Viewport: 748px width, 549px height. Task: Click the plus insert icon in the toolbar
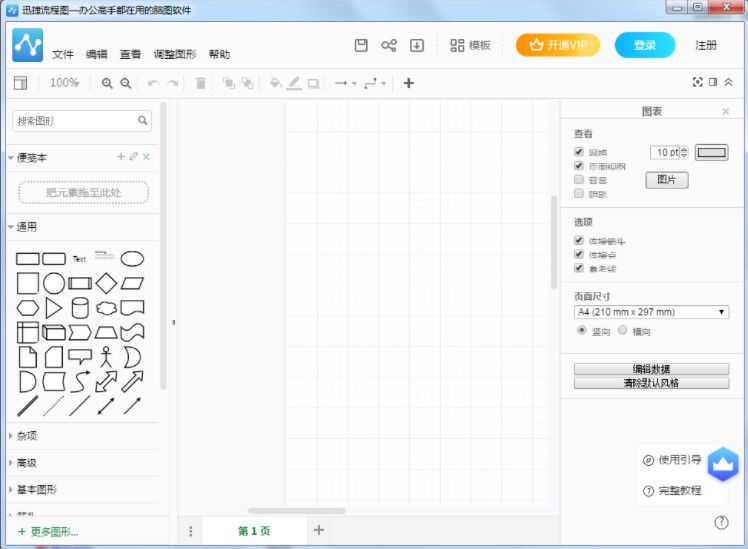[408, 83]
